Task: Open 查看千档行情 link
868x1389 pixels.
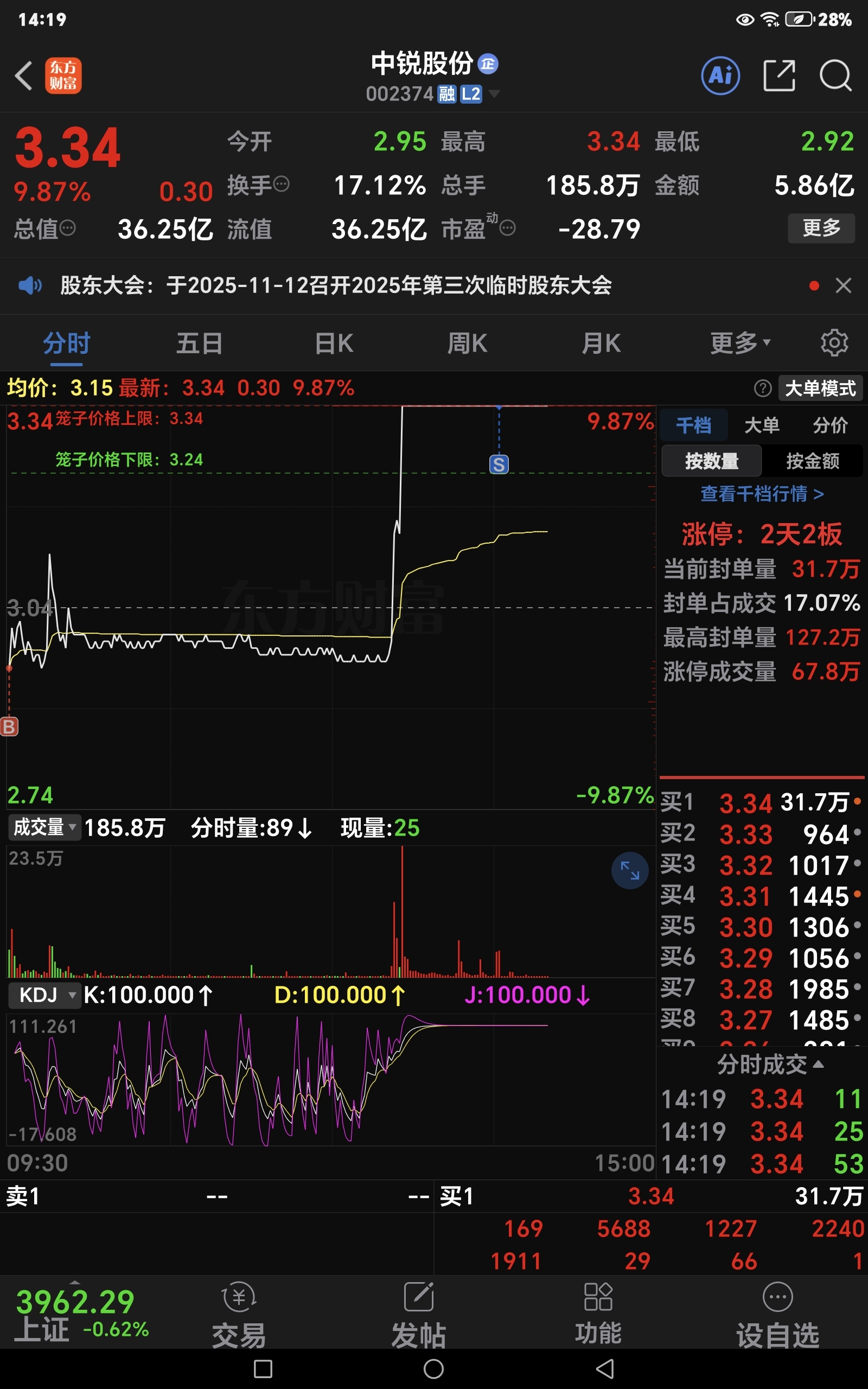Action: coord(762,494)
